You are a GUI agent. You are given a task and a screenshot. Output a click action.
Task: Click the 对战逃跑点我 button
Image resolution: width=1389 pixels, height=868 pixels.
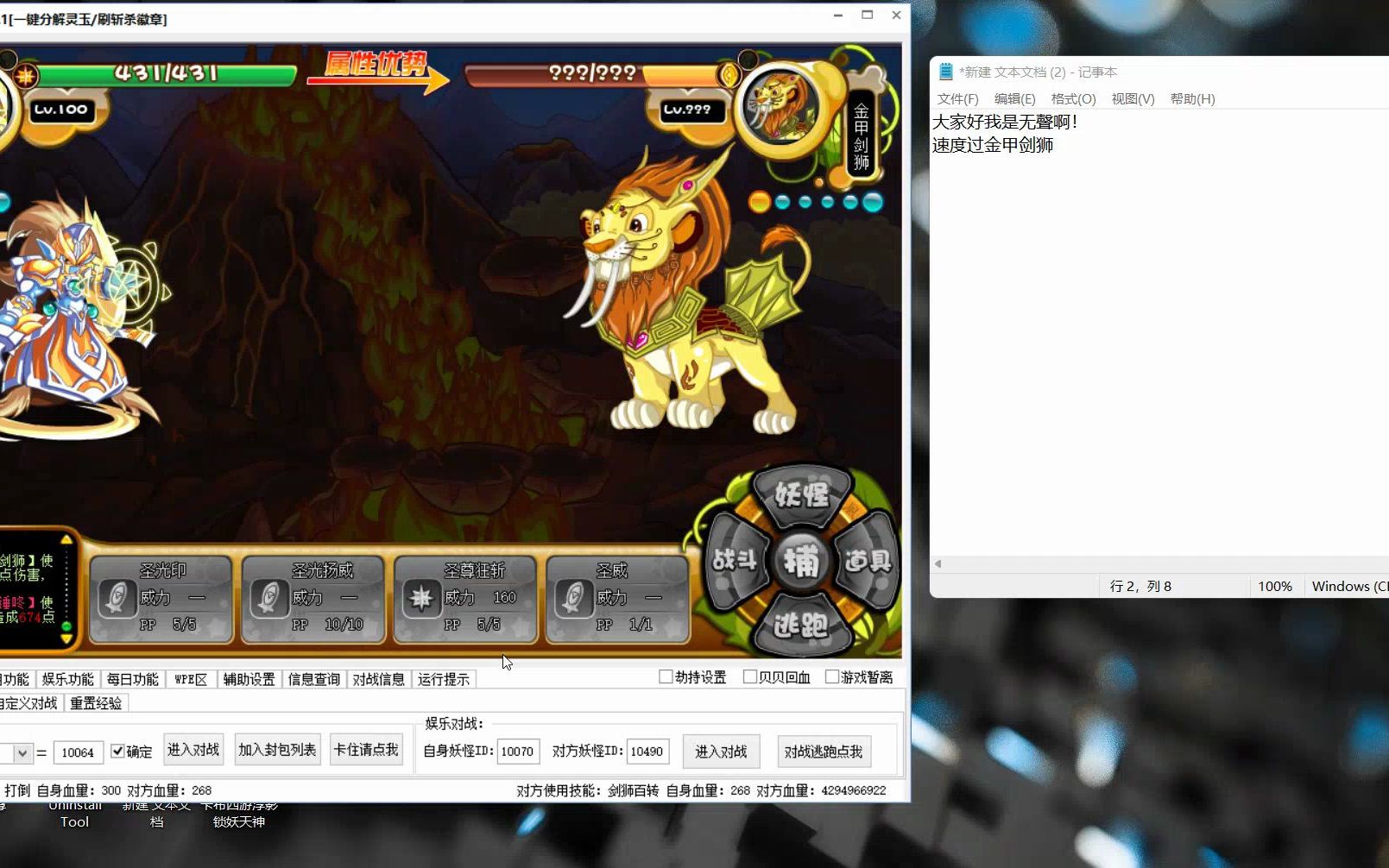point(824,752)
